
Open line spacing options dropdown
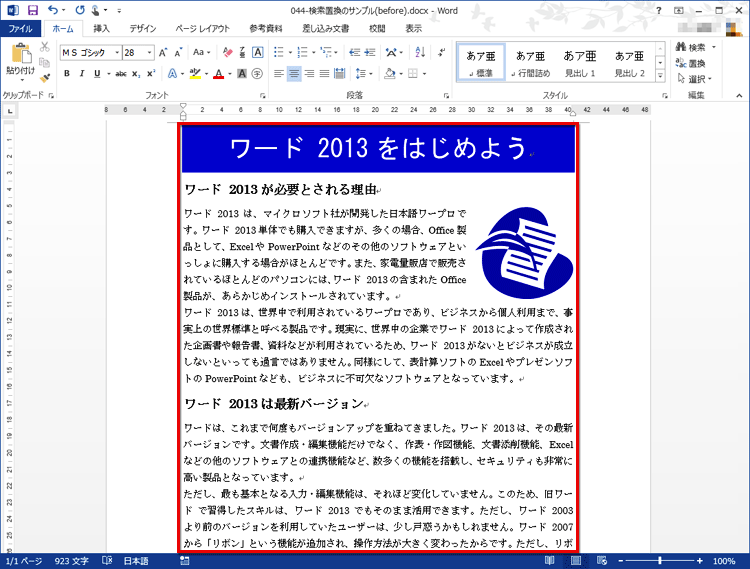[x=364, y=74]
